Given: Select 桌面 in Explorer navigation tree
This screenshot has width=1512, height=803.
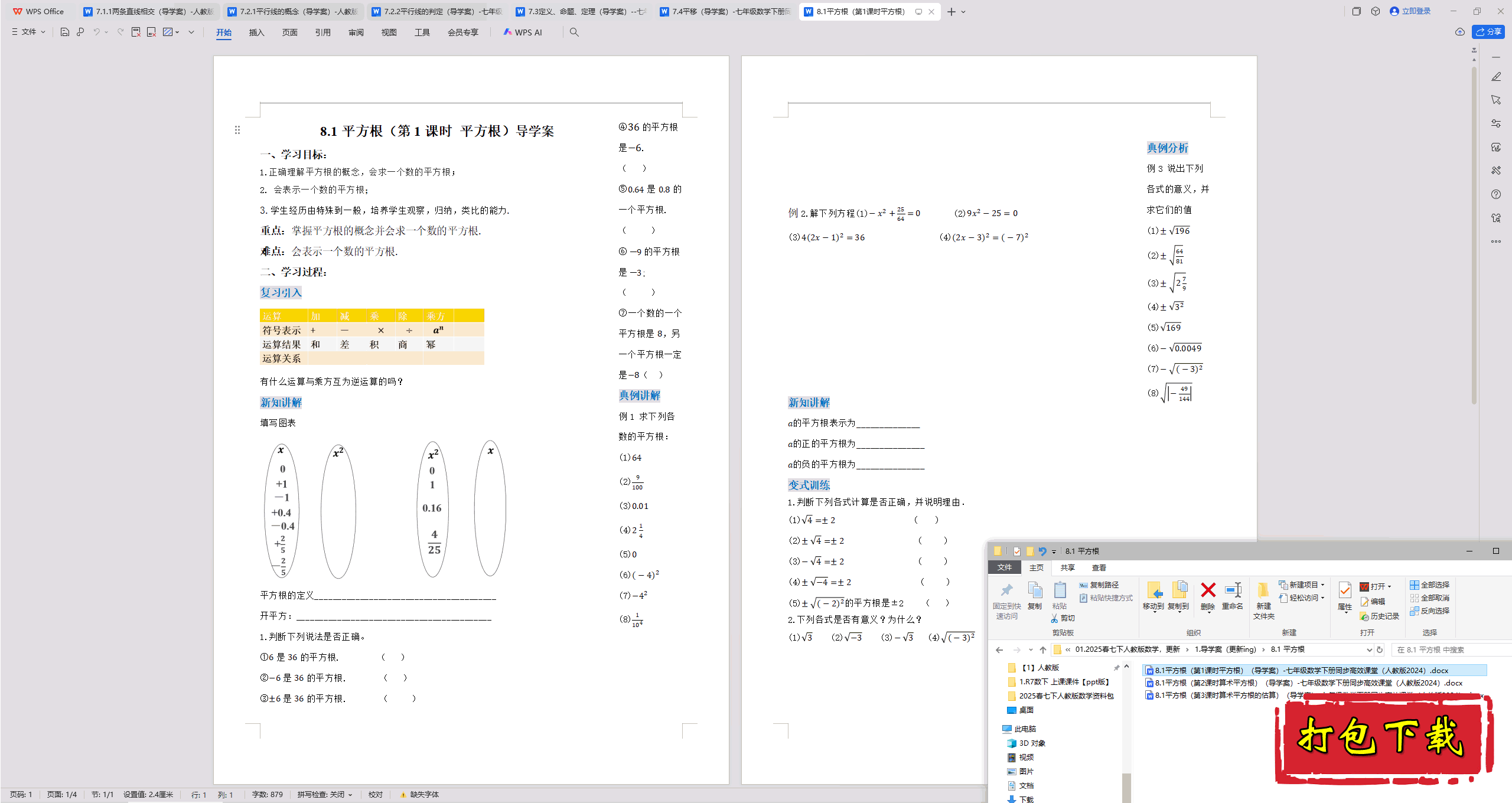Looking at the screenshot, I should coord(1021,710).
